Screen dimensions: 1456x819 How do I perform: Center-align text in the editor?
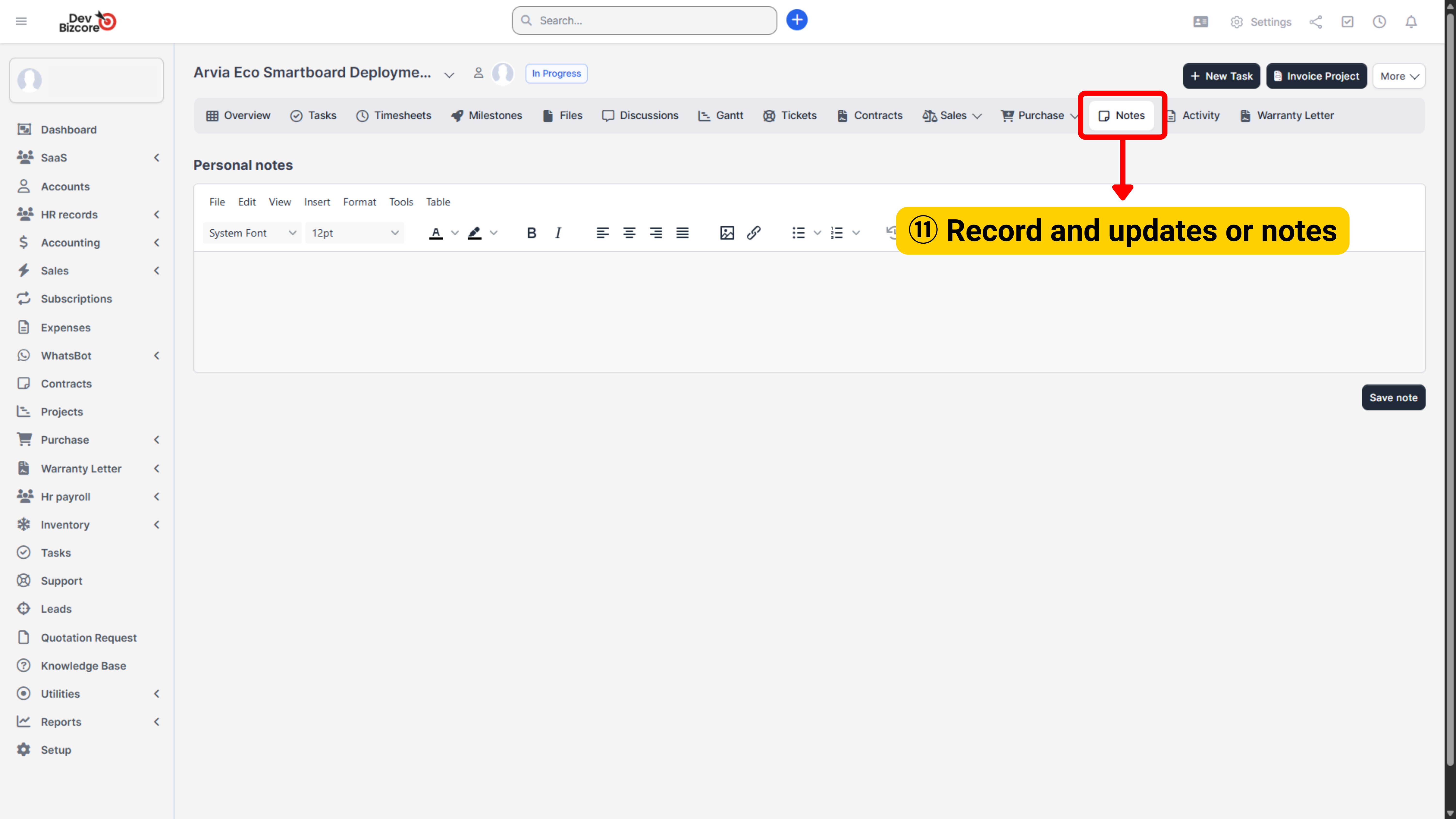pyautogui.click(x=629, y=233)
